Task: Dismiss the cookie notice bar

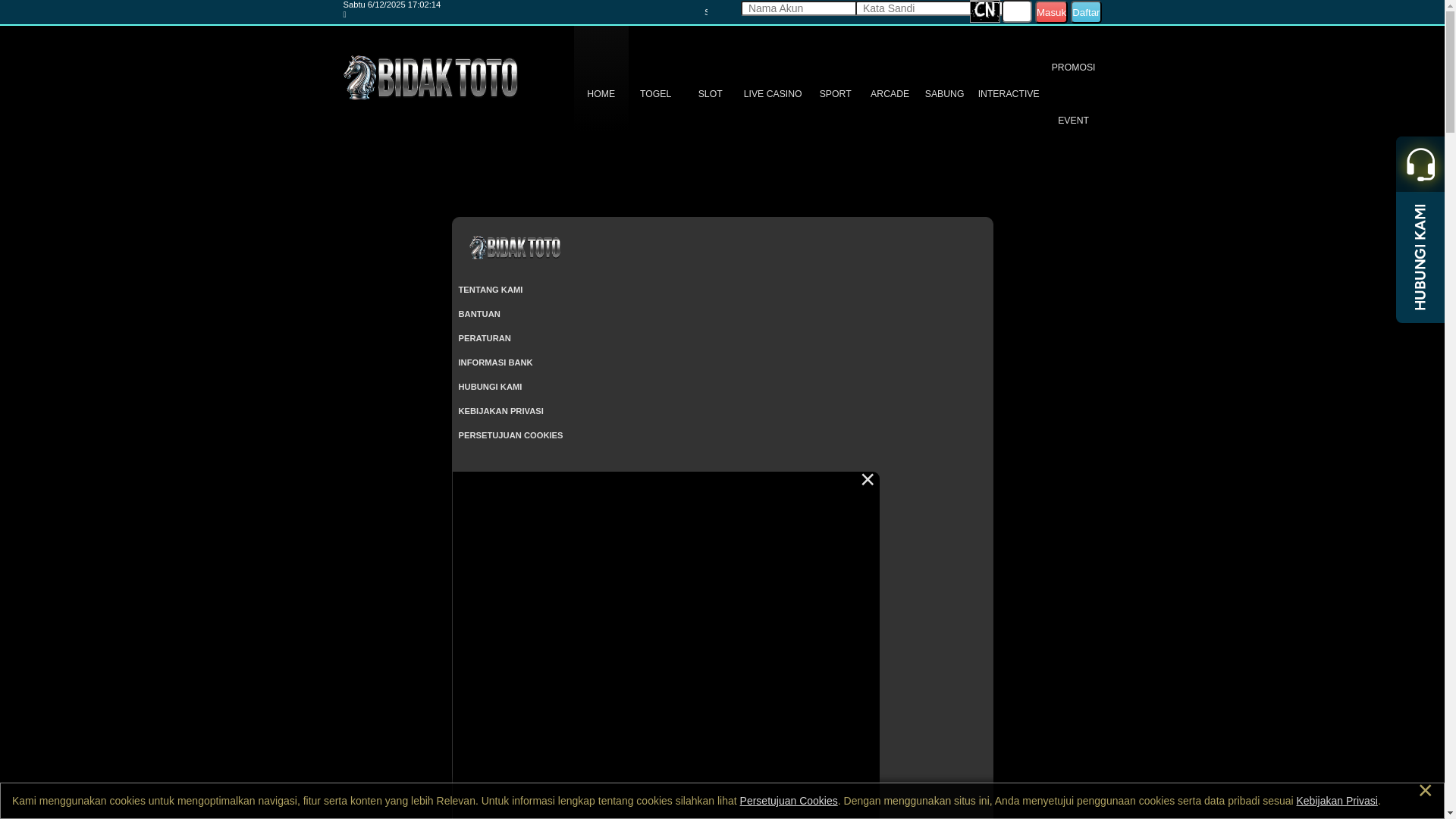Action: (x=1425, y=790)
